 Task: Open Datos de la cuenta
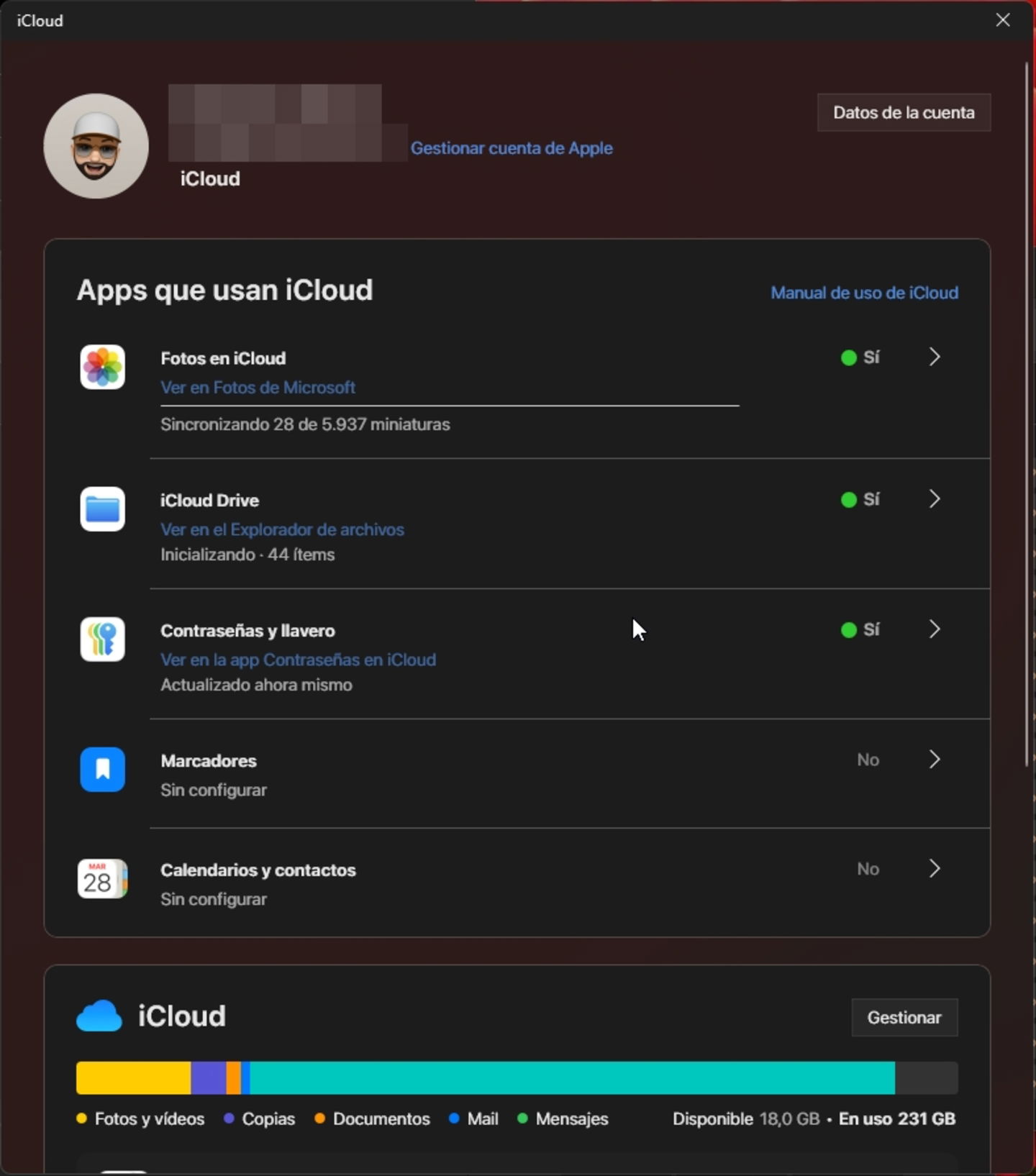(904, 112)
